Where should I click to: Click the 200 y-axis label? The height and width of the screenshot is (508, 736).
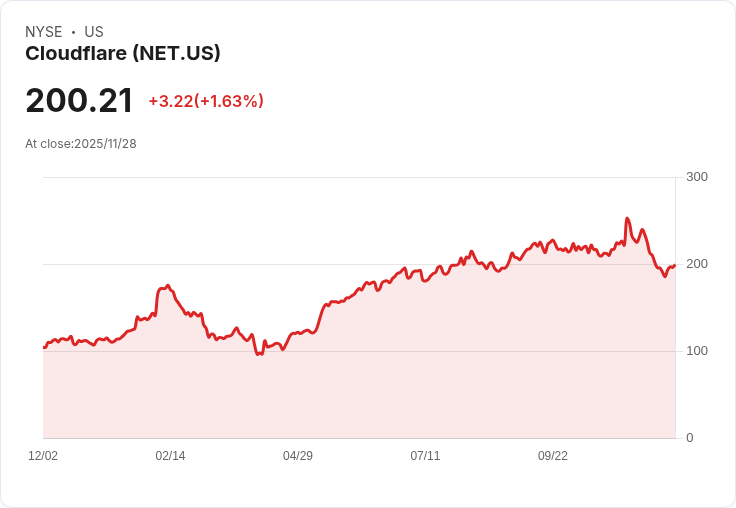point(697,264)
